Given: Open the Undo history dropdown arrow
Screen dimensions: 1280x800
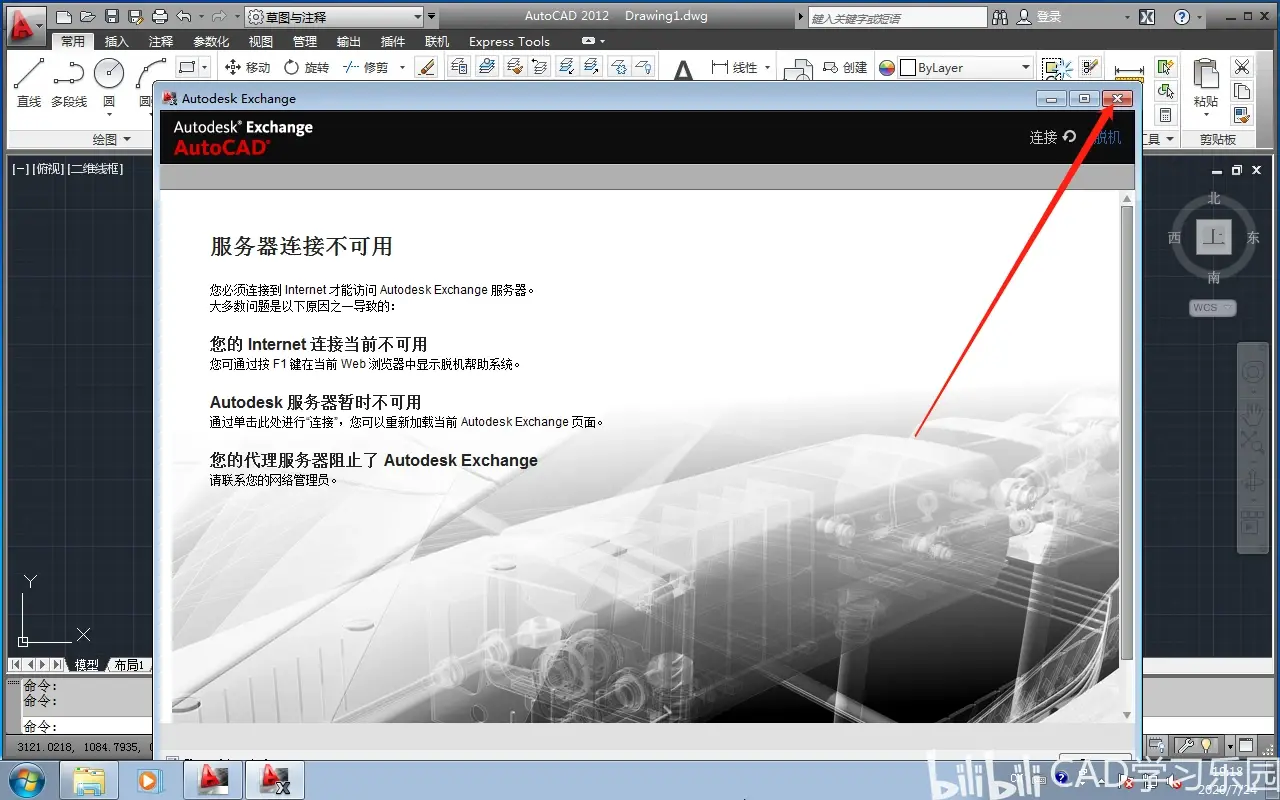Looking at the screenshot, I should point(201,17).
